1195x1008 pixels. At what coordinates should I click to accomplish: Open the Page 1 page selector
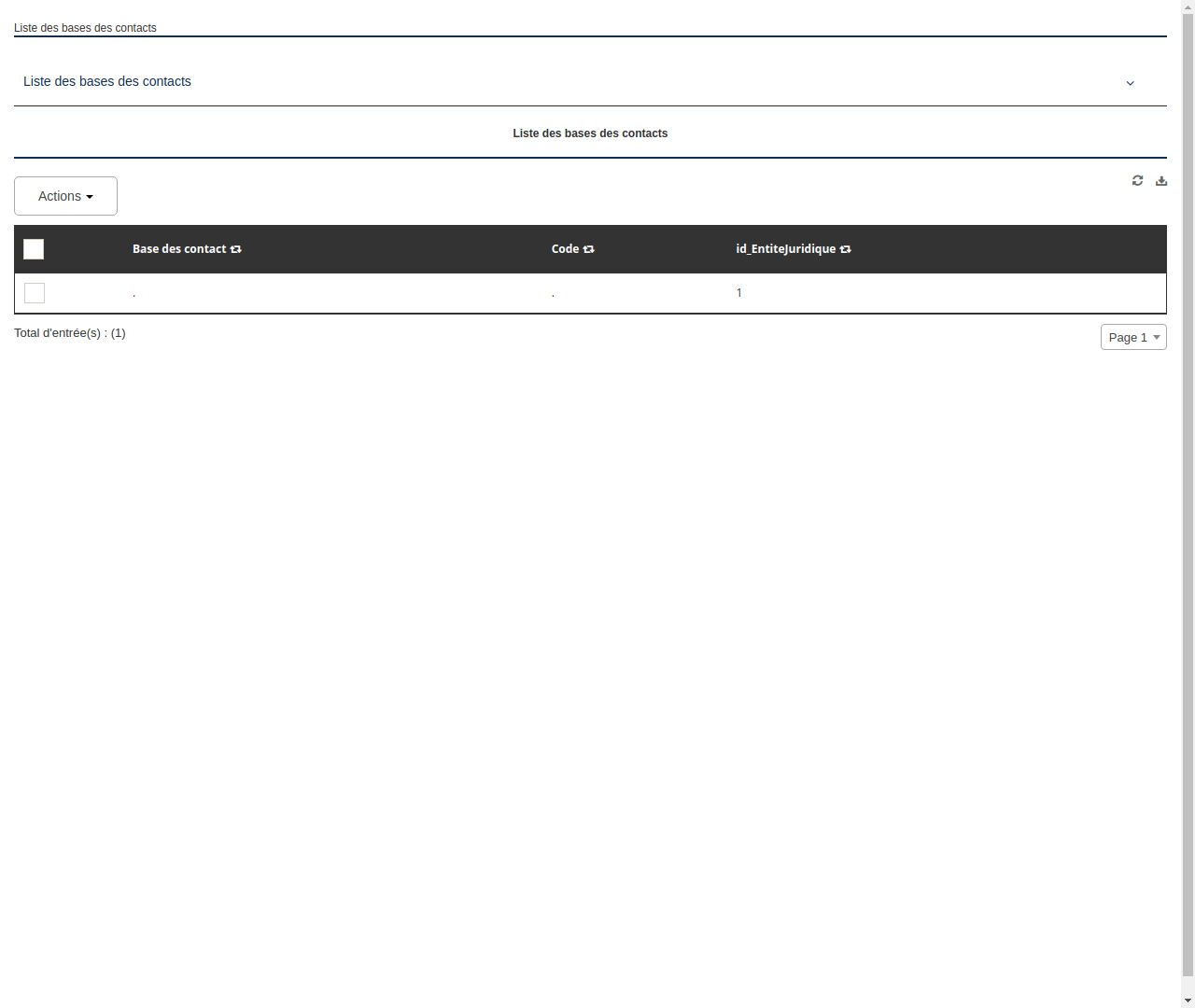click(x=1133, y=337)
